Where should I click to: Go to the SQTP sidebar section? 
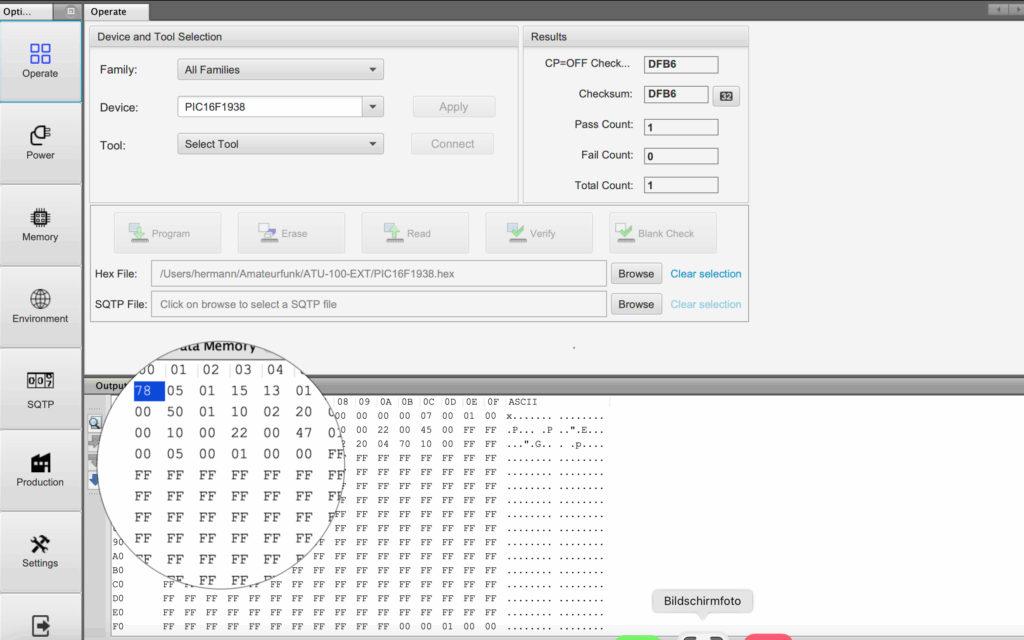40,390
